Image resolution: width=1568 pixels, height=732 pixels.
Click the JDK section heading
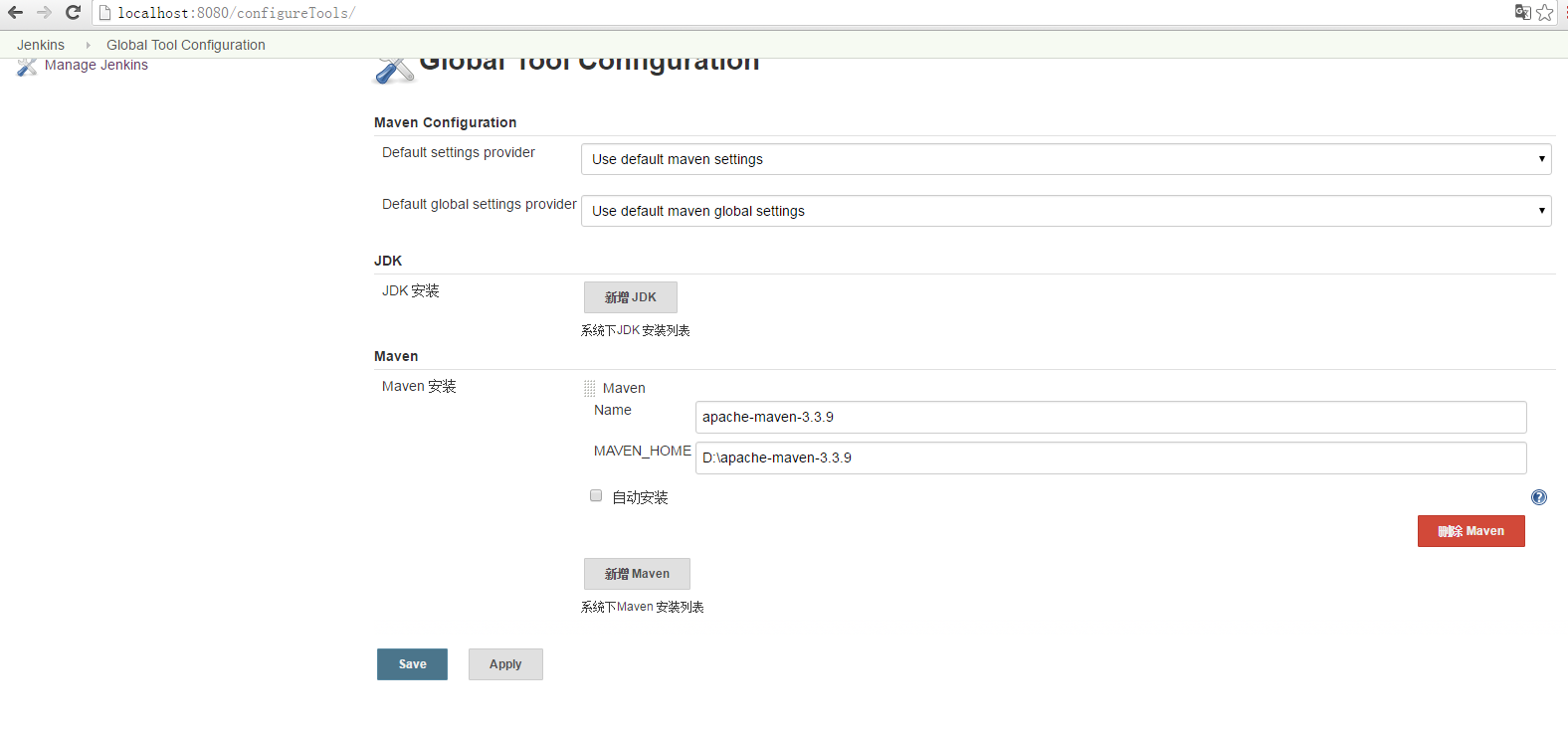[x=388, y=261]
